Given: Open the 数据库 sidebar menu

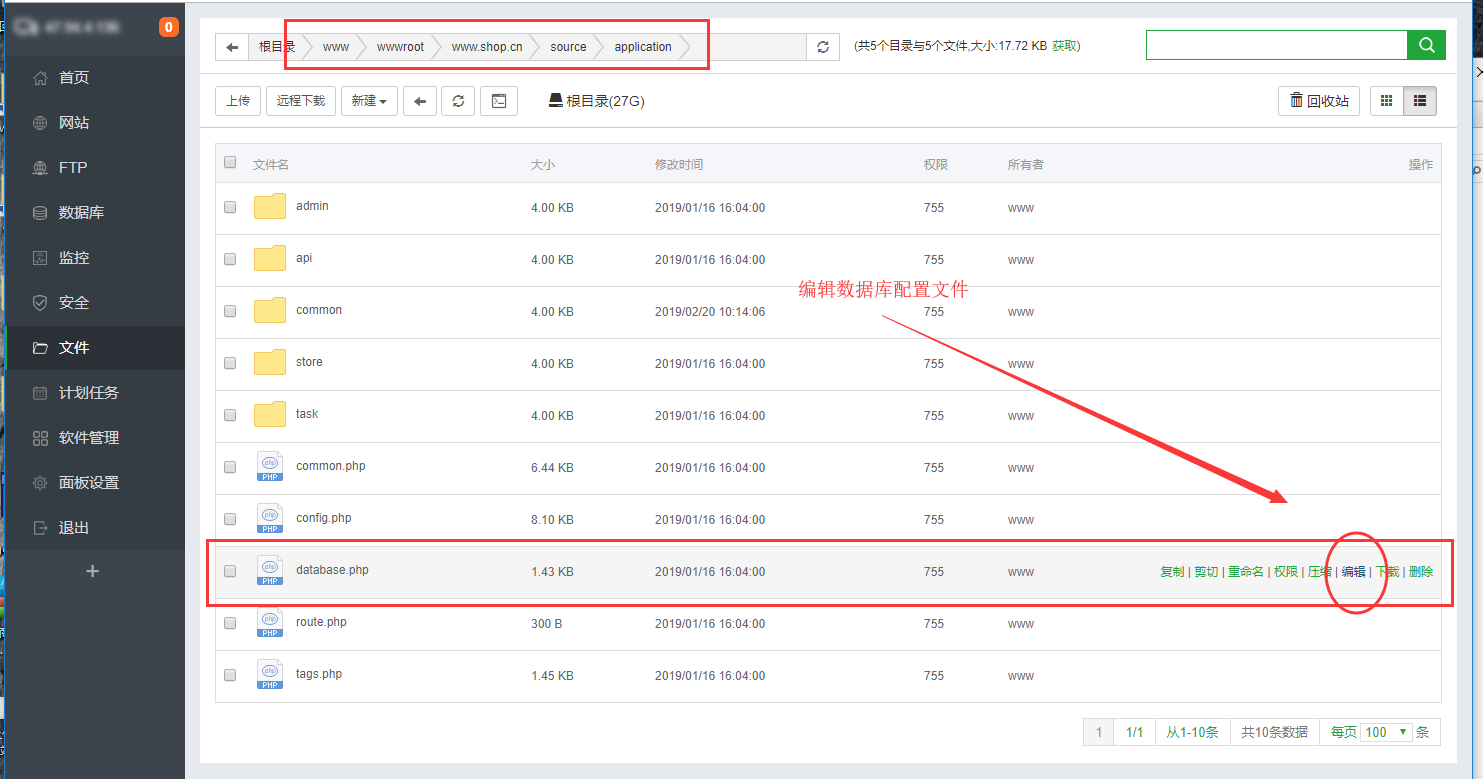Looking at the screenshot, I should tap(81, 213).
